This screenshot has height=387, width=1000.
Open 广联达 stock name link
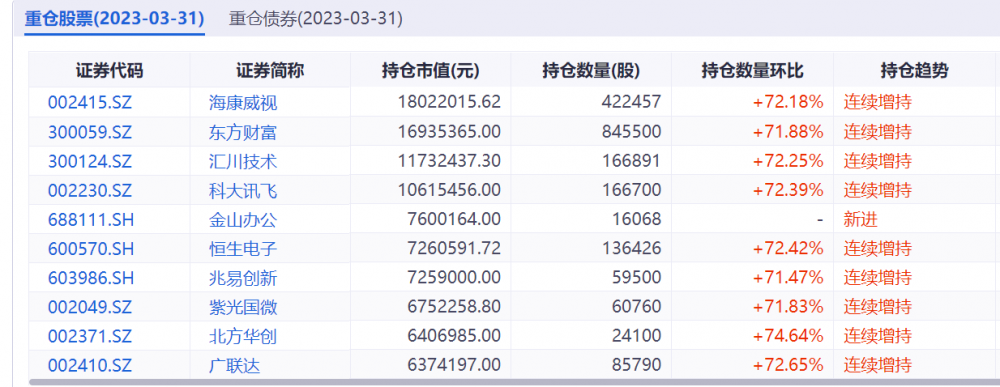[235, 365]
